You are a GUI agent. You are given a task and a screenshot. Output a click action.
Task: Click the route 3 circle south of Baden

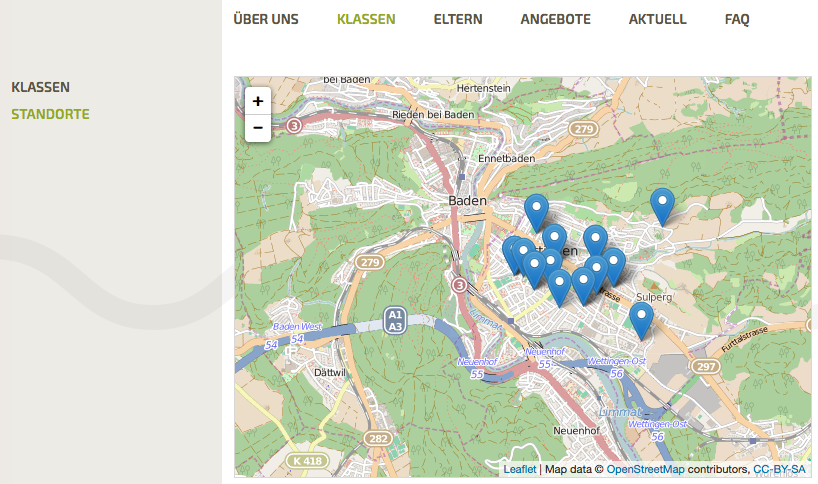click(x=460, y=285)
